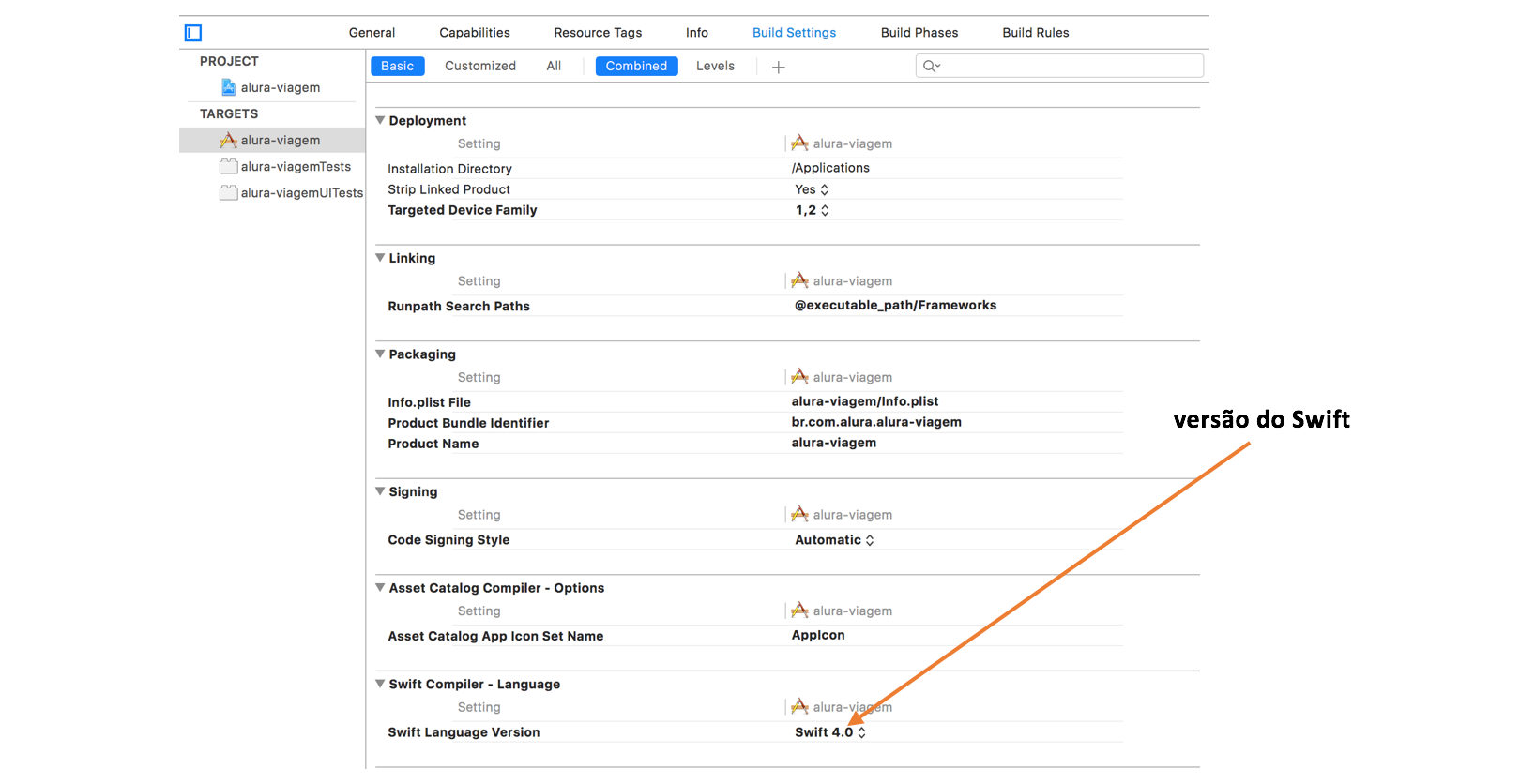Click the alura-viagem/Info.plist value

click(865, 401)
